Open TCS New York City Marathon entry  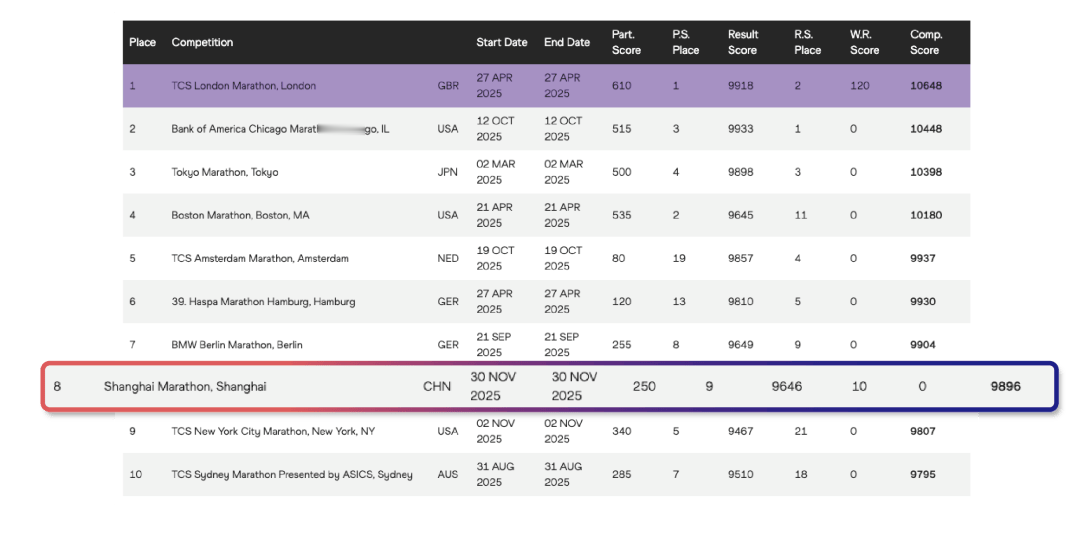[271, 431]
